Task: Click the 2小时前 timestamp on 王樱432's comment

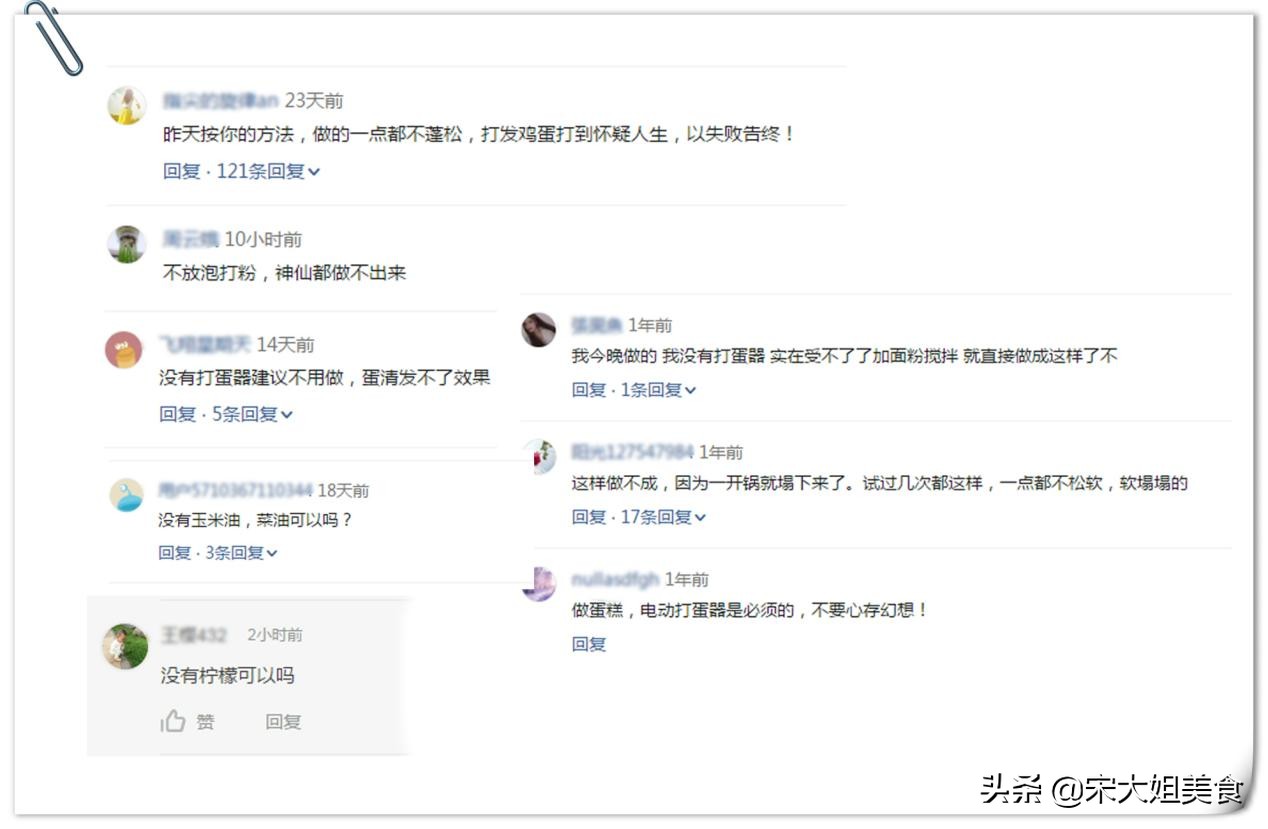Action: pos(275,634)
